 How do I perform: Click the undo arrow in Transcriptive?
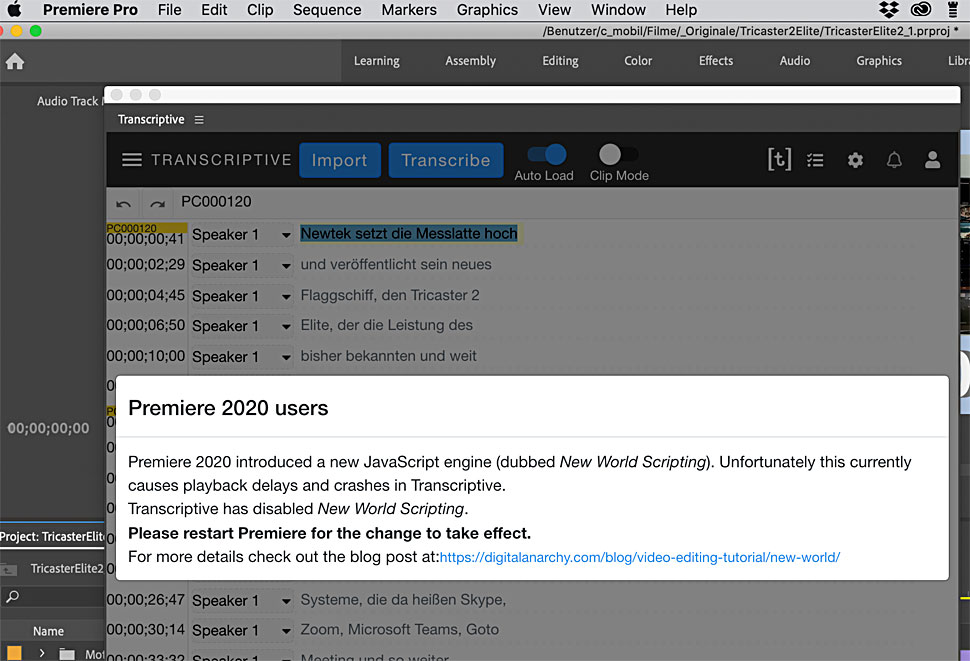(123, 203)
